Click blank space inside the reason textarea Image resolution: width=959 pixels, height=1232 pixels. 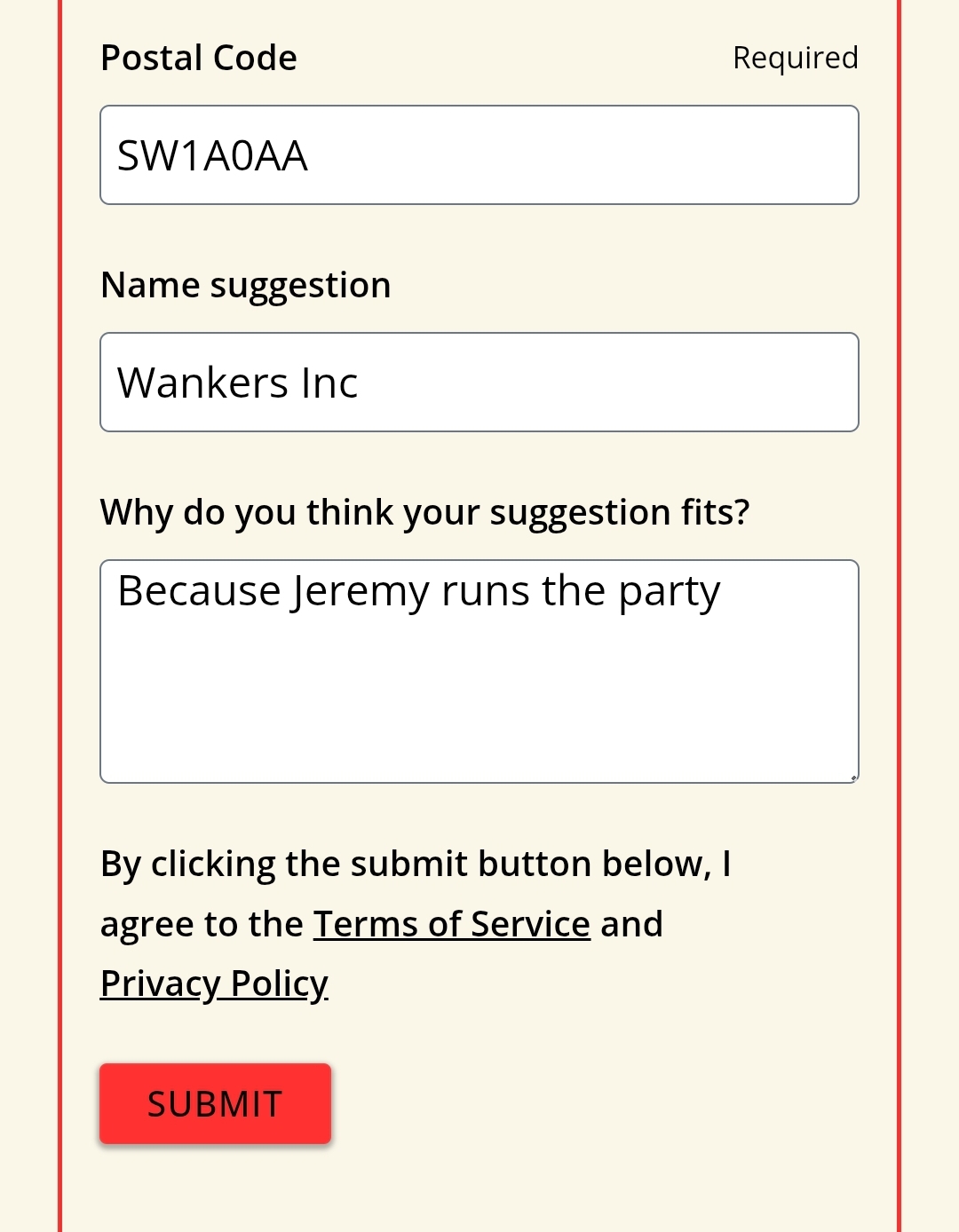(479, 710)
